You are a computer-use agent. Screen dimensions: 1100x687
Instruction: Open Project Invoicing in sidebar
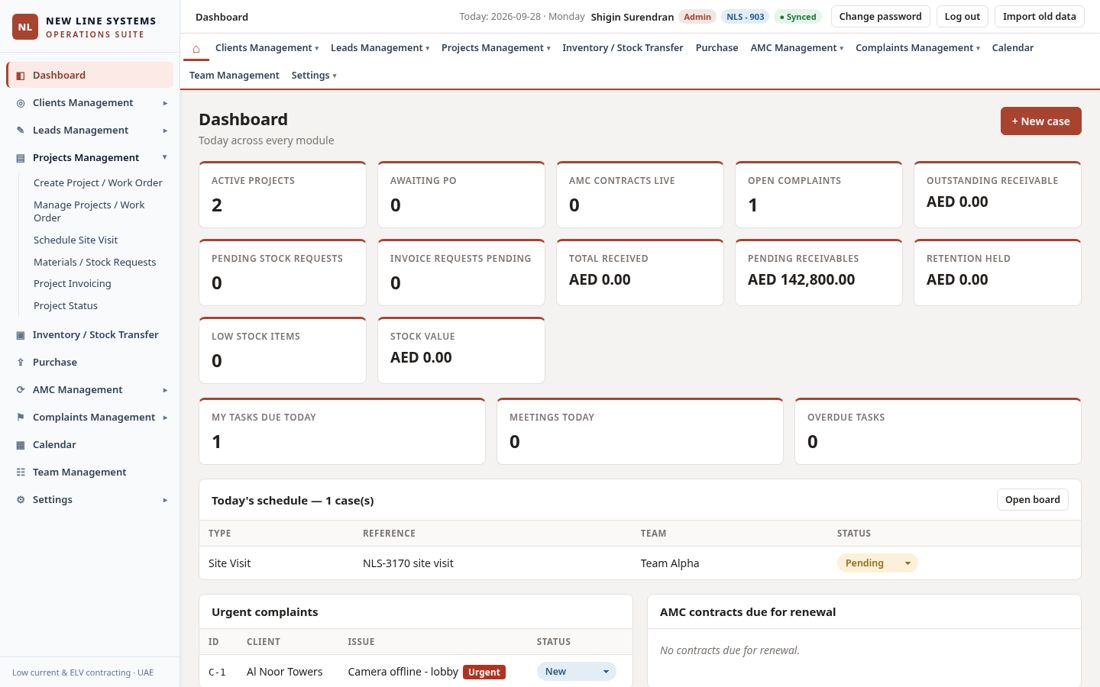point(72,284)
